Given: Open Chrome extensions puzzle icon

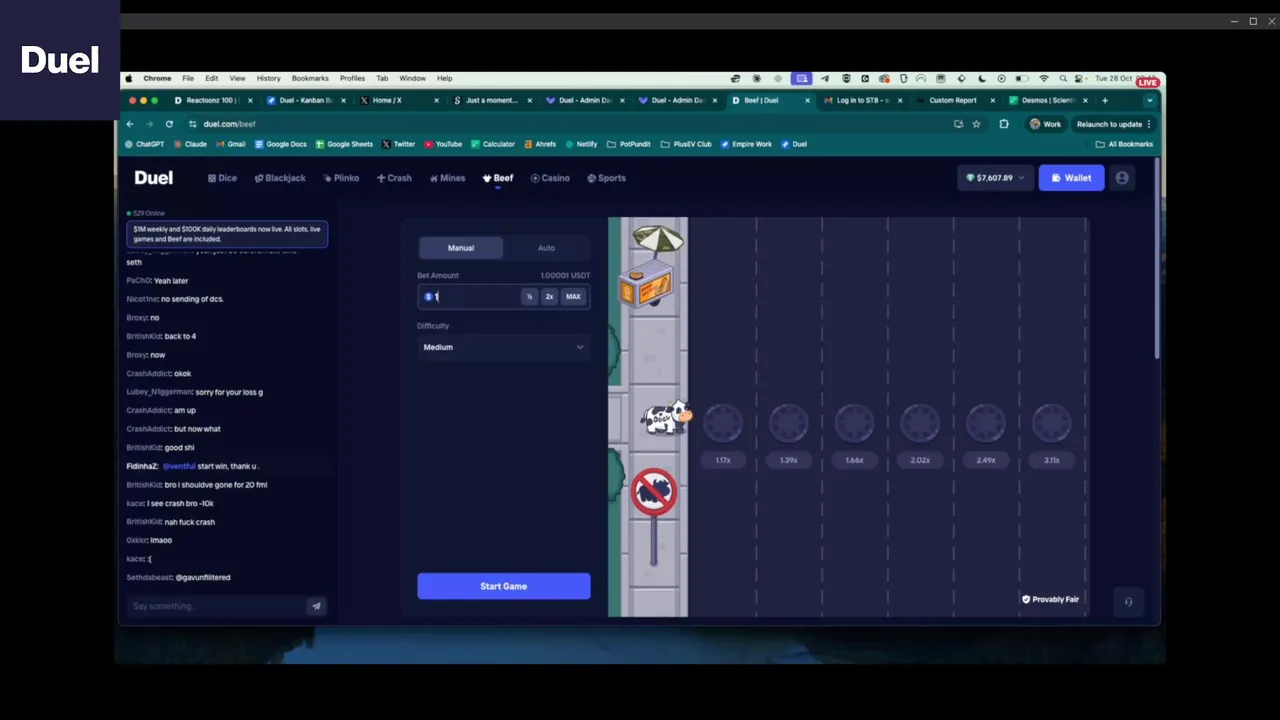Looking at the screenshot, I should click(1004, 124).
